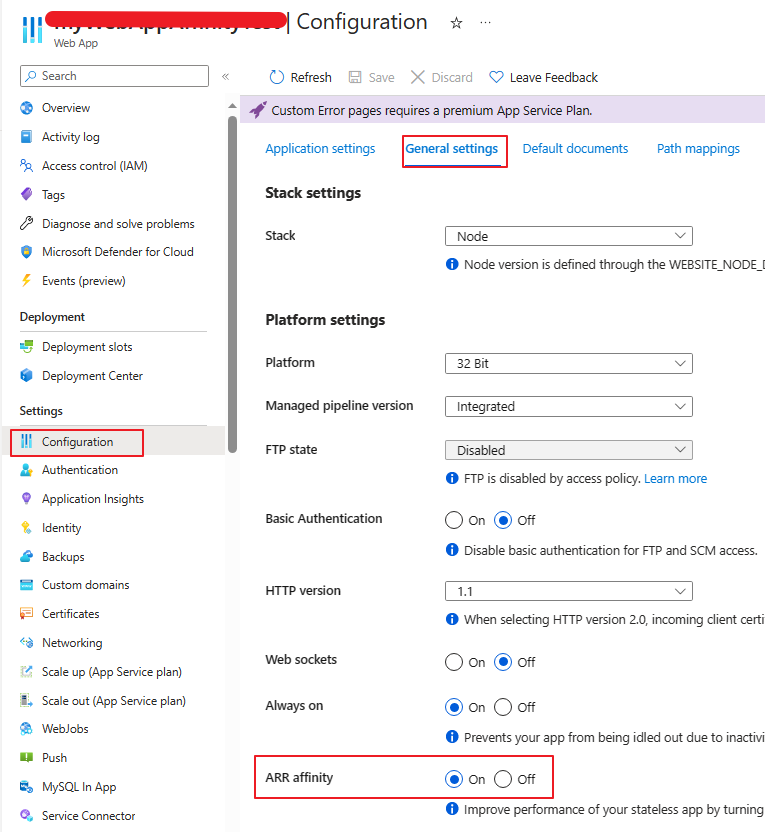Focus the sidebar Search field
Viewport: 765px width, 832px height.
pyautogui.click(x=115, y=76)
